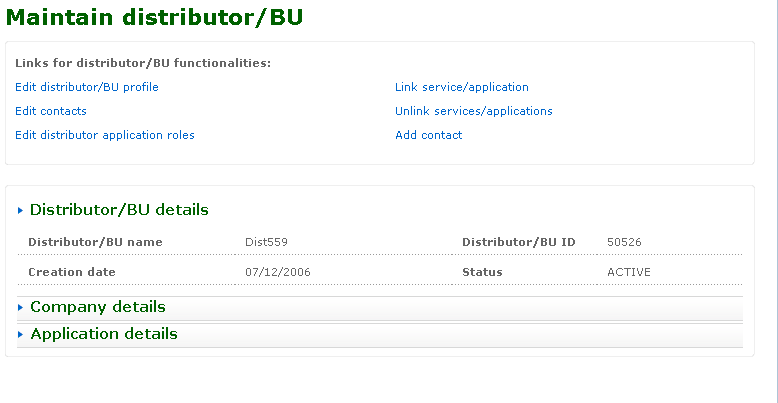This screenshot has height=403, width=778.
Task: Select Links for distributor/BU functionalities heading
Action: 143,64
